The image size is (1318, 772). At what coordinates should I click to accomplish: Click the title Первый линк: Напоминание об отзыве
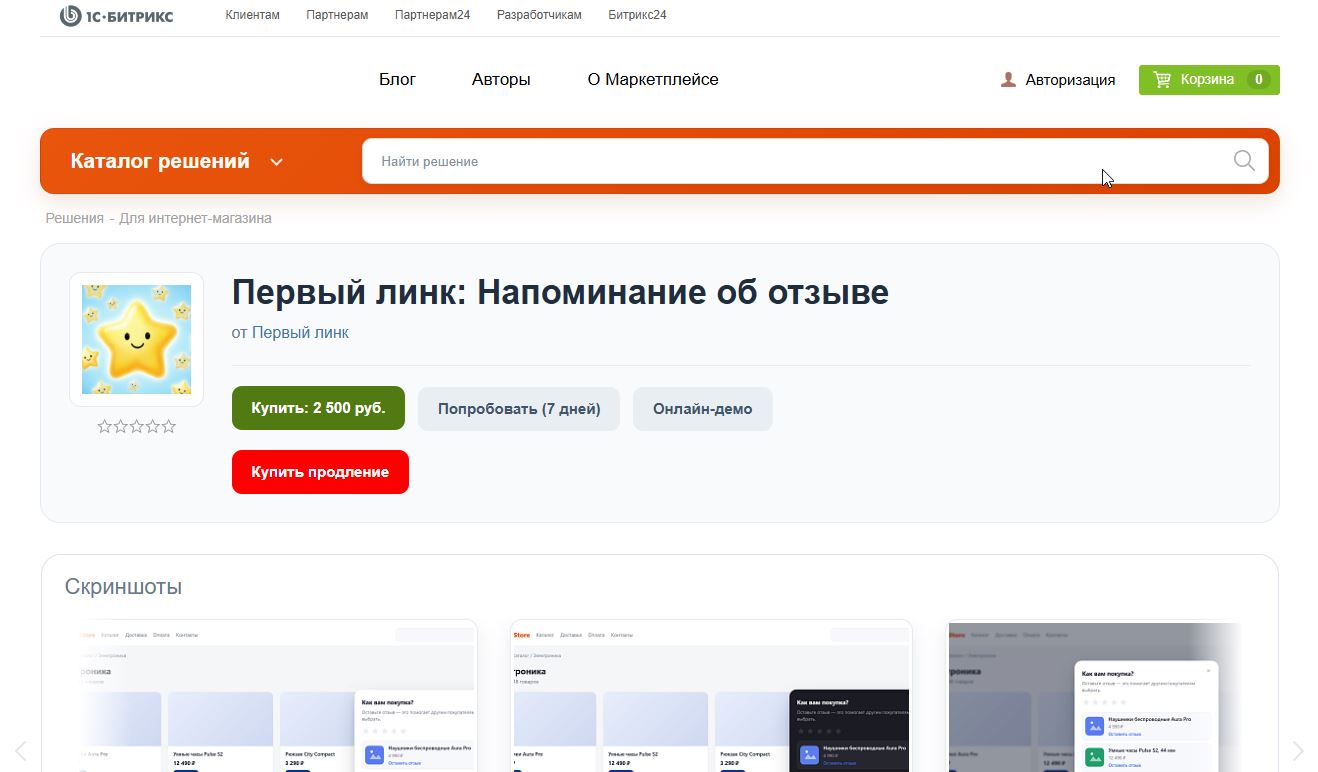coord(560,292)
